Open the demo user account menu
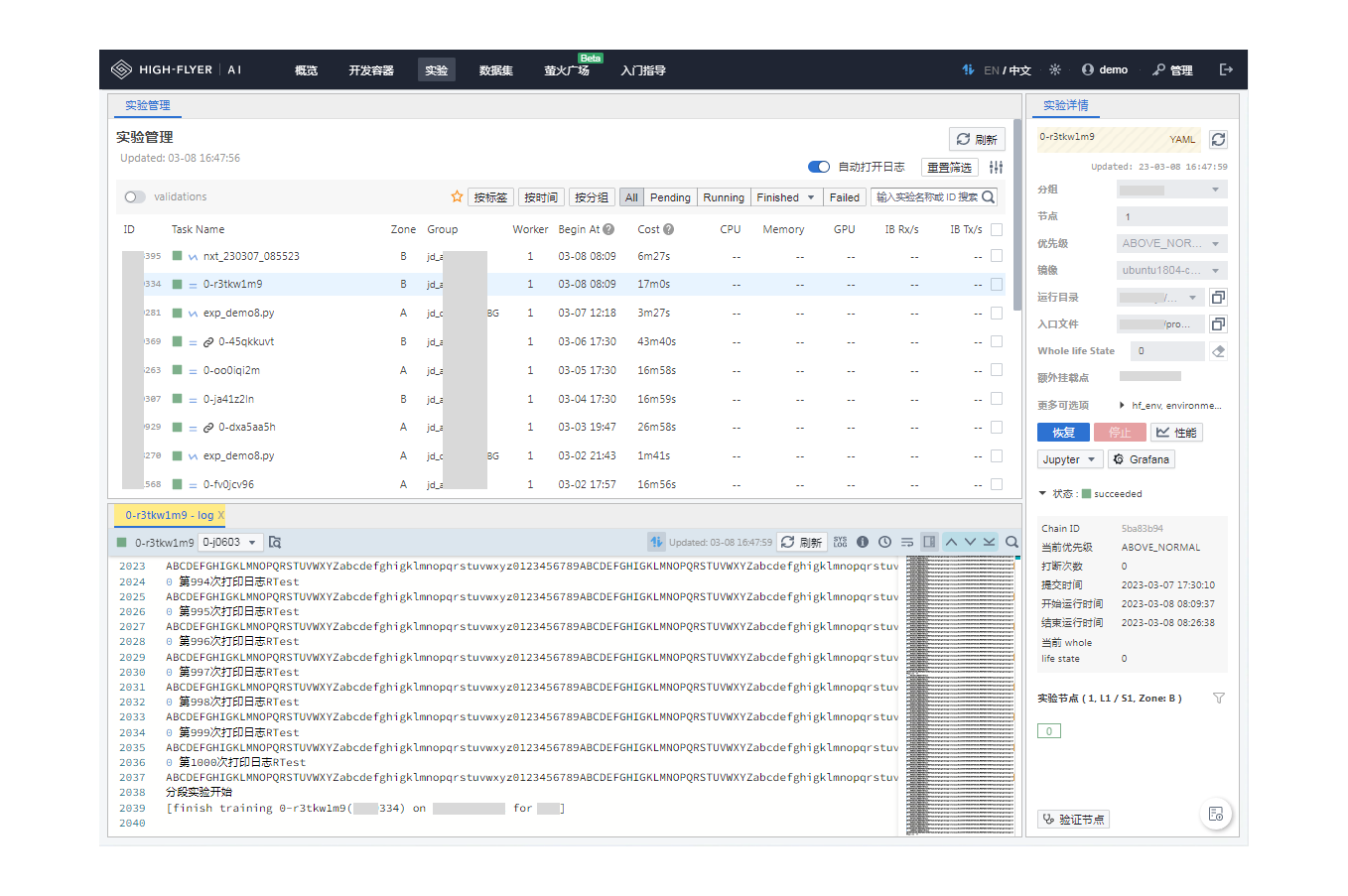 1105,69
